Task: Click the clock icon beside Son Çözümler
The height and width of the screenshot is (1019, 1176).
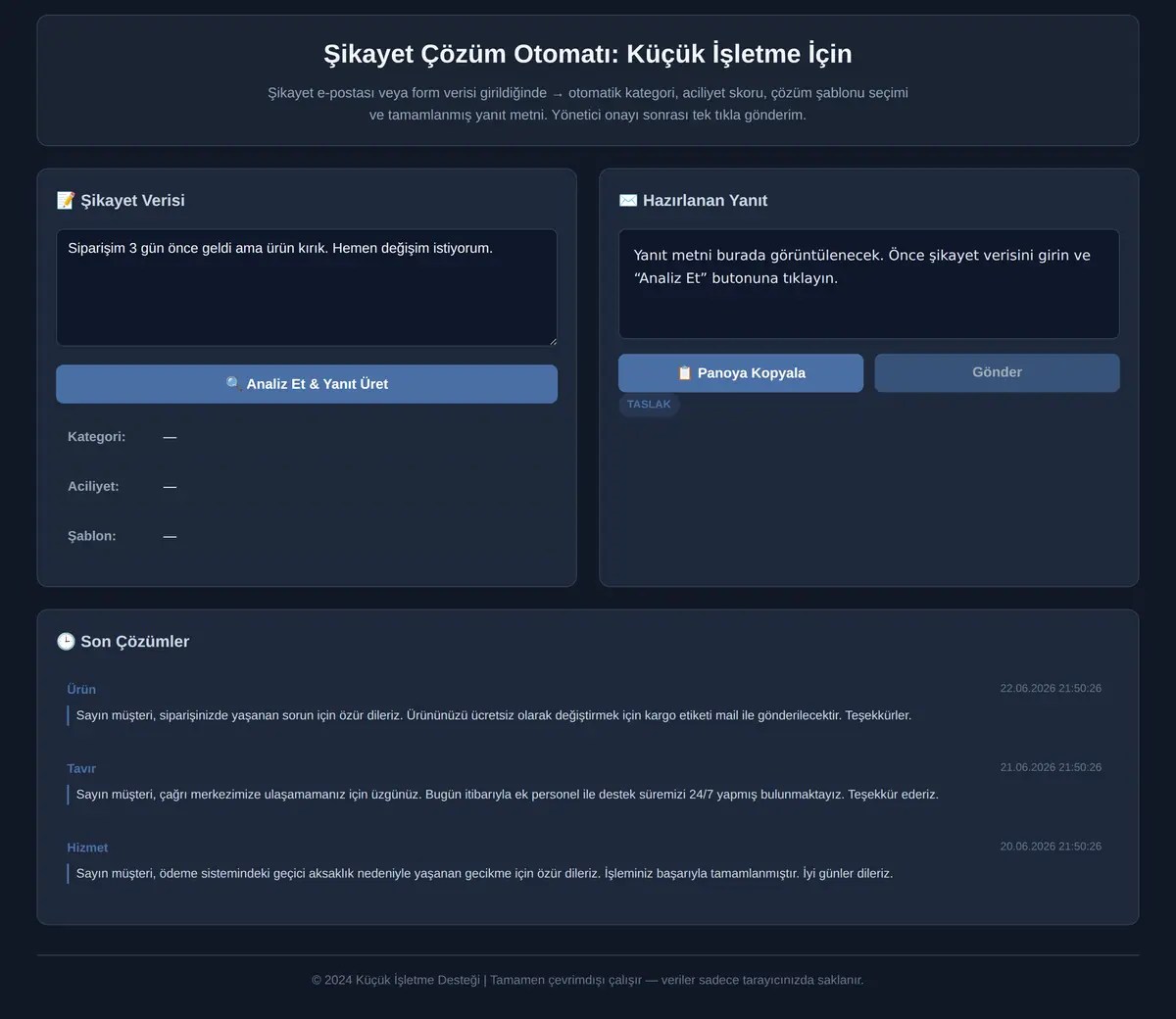Action: (66, 642)
